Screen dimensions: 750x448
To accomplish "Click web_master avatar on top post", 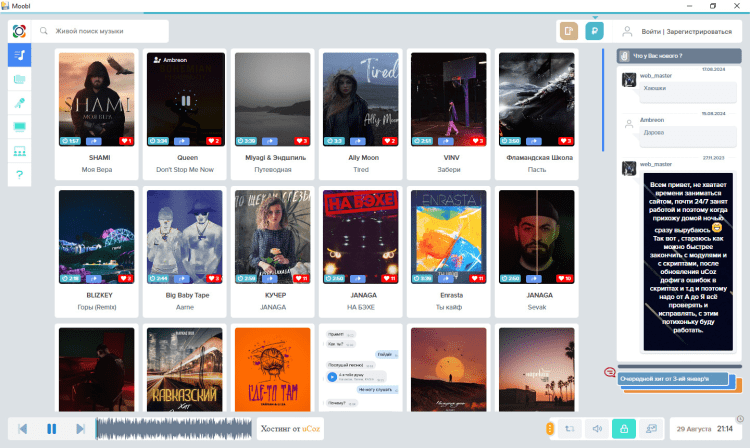I will pyautogui.click(x=629, y=79).
